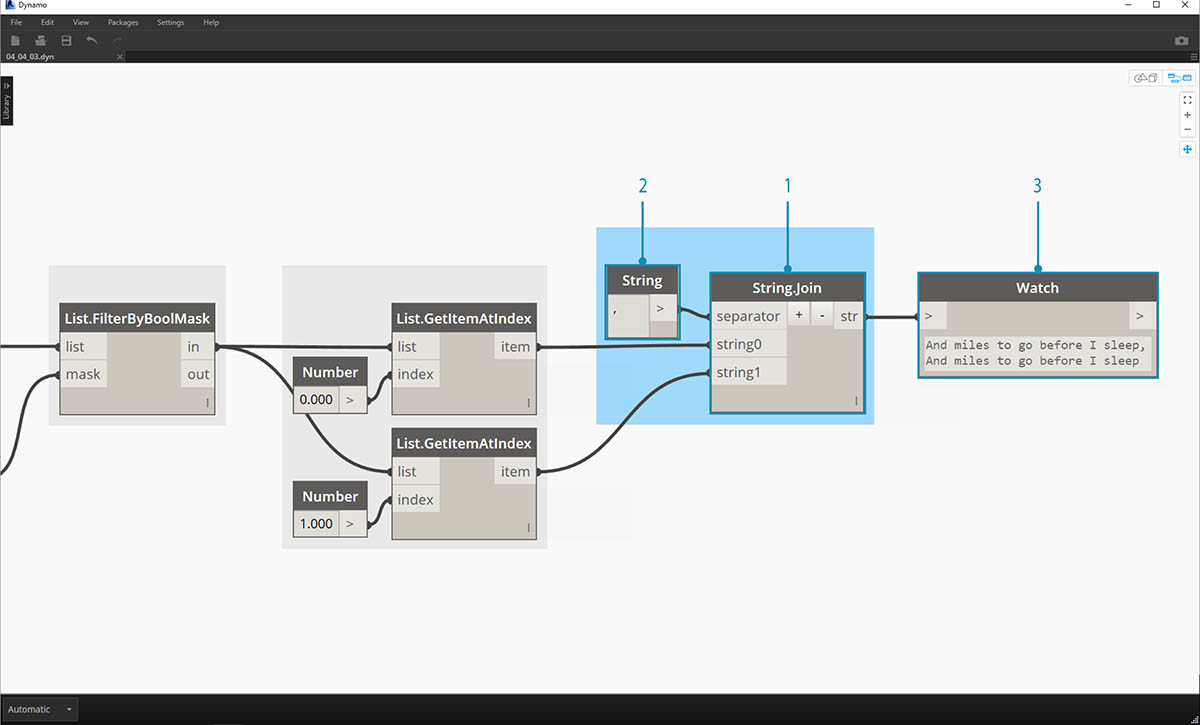Switch to graph node view
This screenshot has height=725, width=1200.
1180,78
